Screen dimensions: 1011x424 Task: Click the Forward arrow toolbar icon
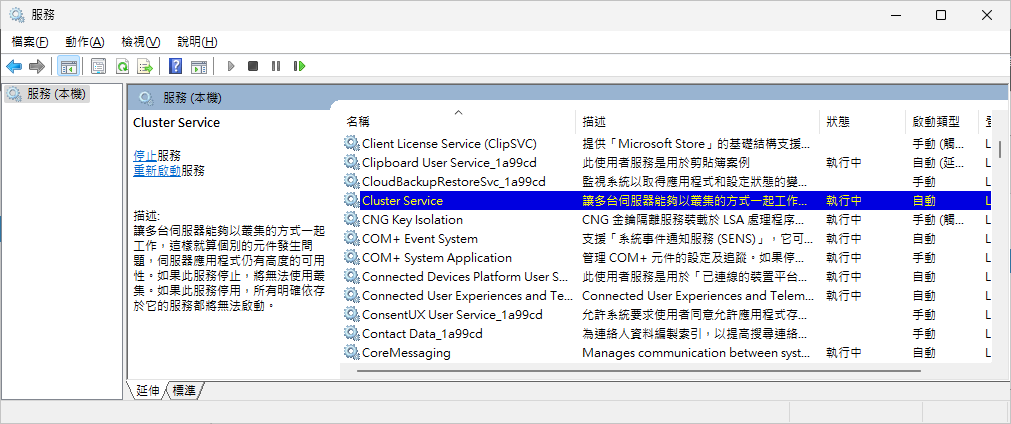pos(37,66)
